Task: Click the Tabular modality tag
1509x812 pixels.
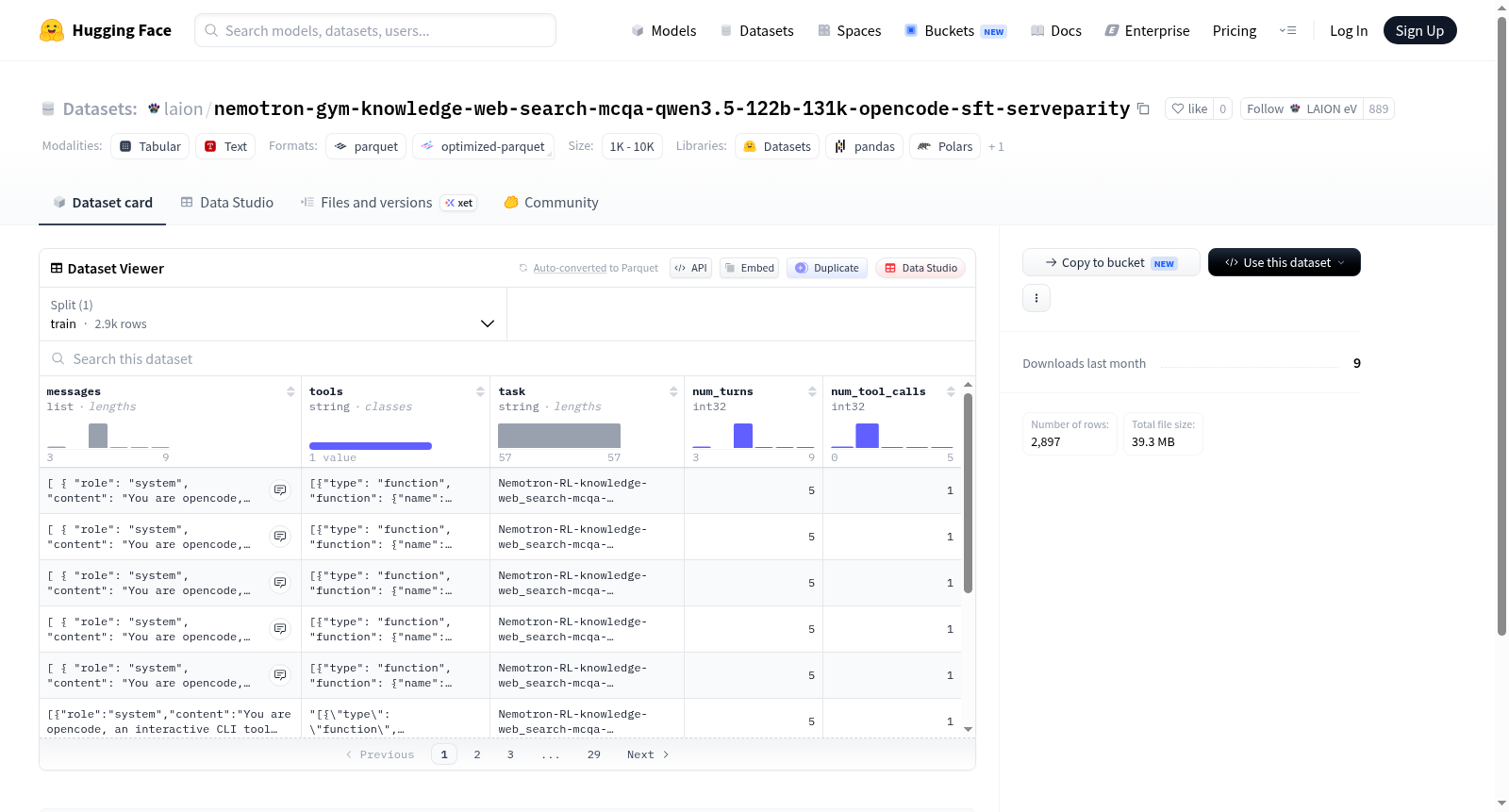Action: point(150,146)
